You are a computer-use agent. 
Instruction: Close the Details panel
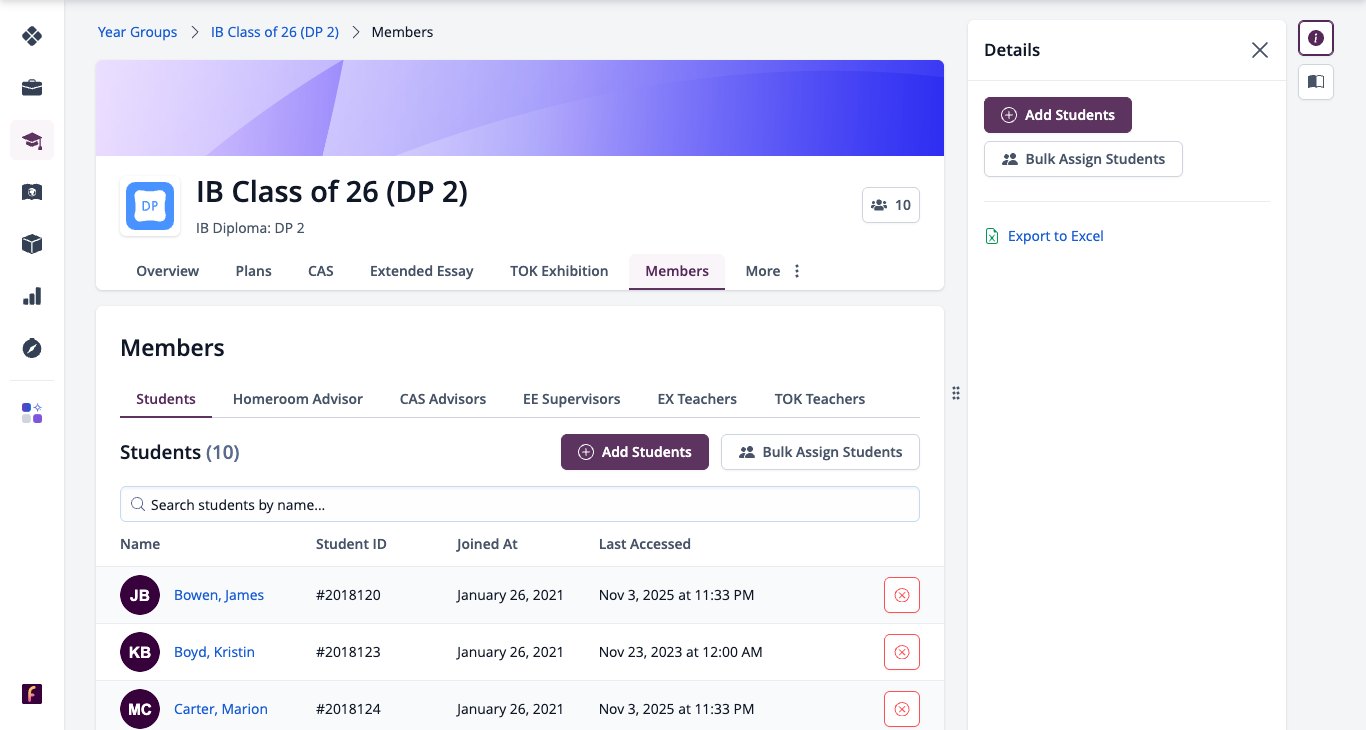tap(1260, 50)
